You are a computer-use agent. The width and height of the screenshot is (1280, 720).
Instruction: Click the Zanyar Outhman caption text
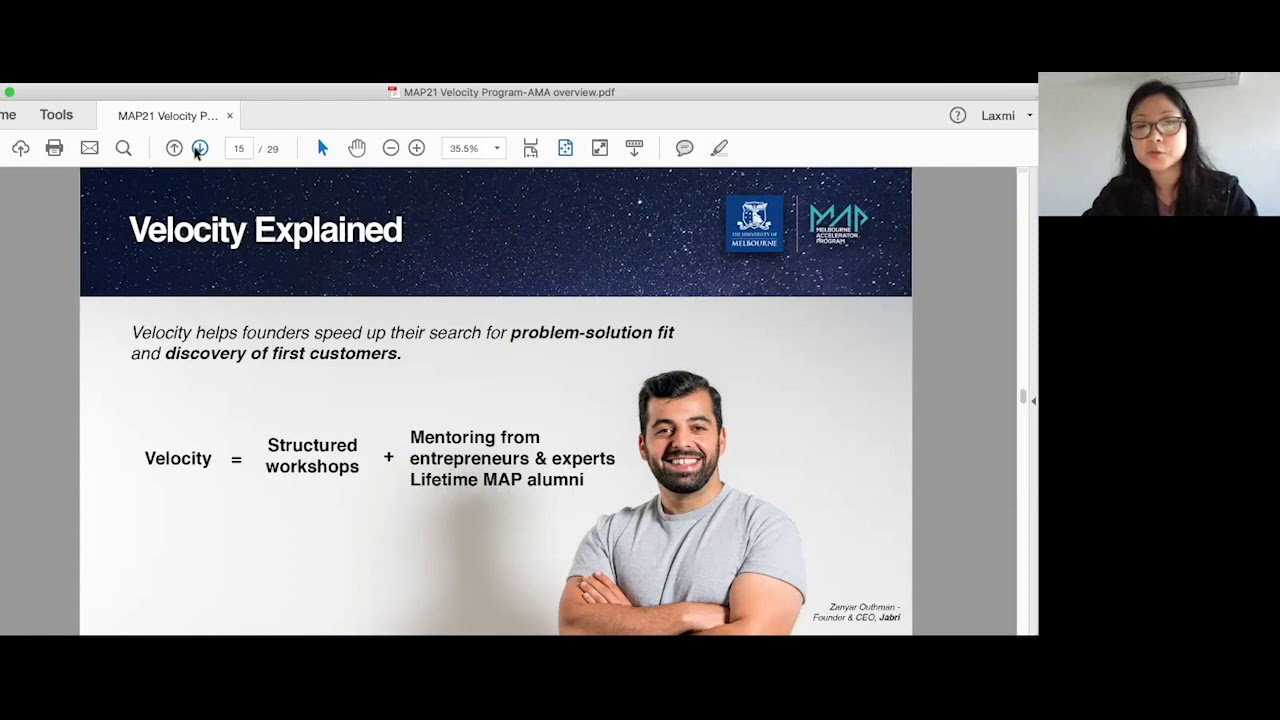[857, 612]
